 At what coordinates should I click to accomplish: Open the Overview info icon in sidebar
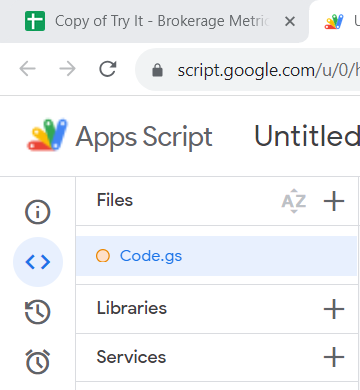tap(38, 212)
